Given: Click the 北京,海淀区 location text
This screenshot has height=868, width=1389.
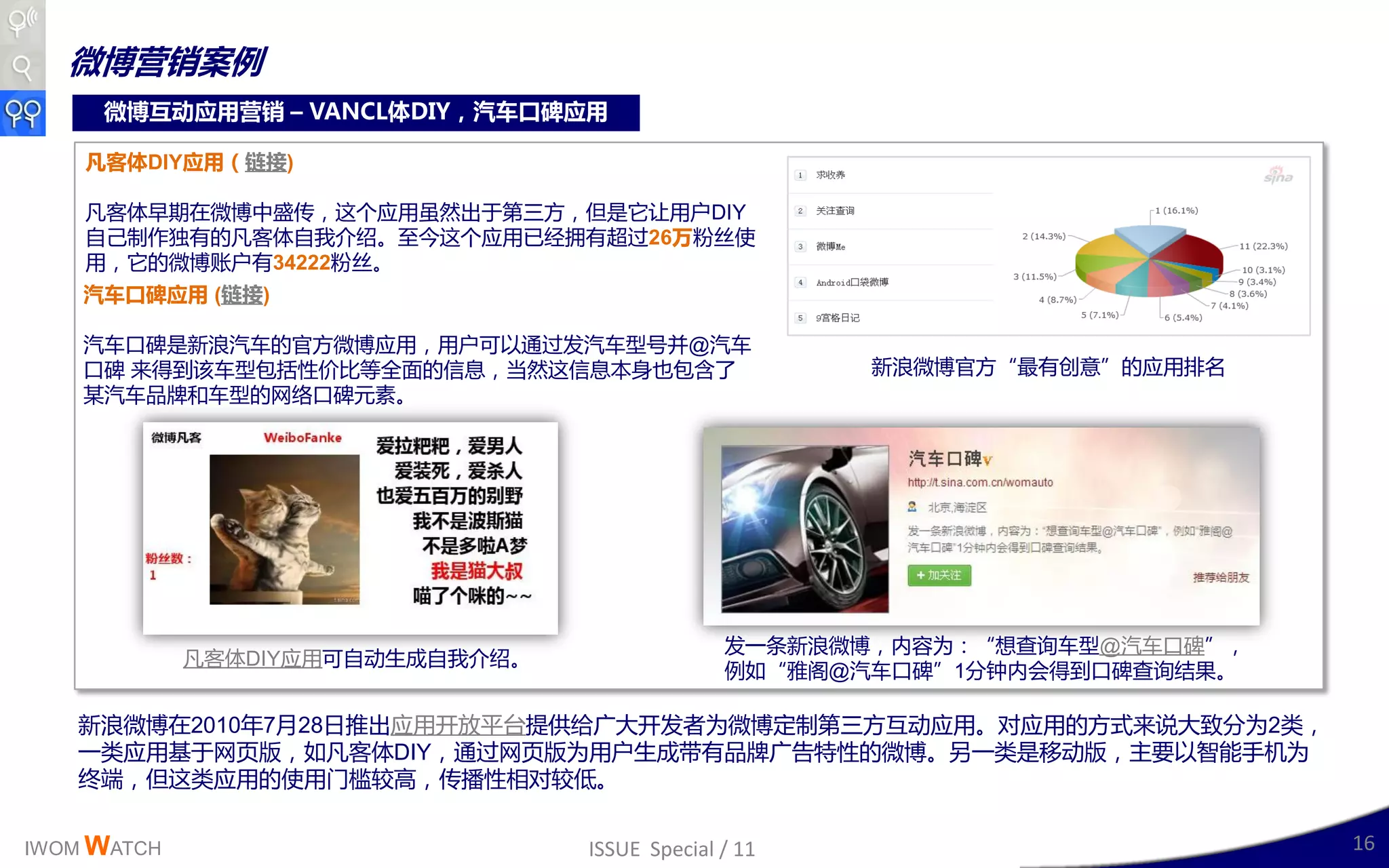Looking at the screenshot, I should click(x=957, y=507).
